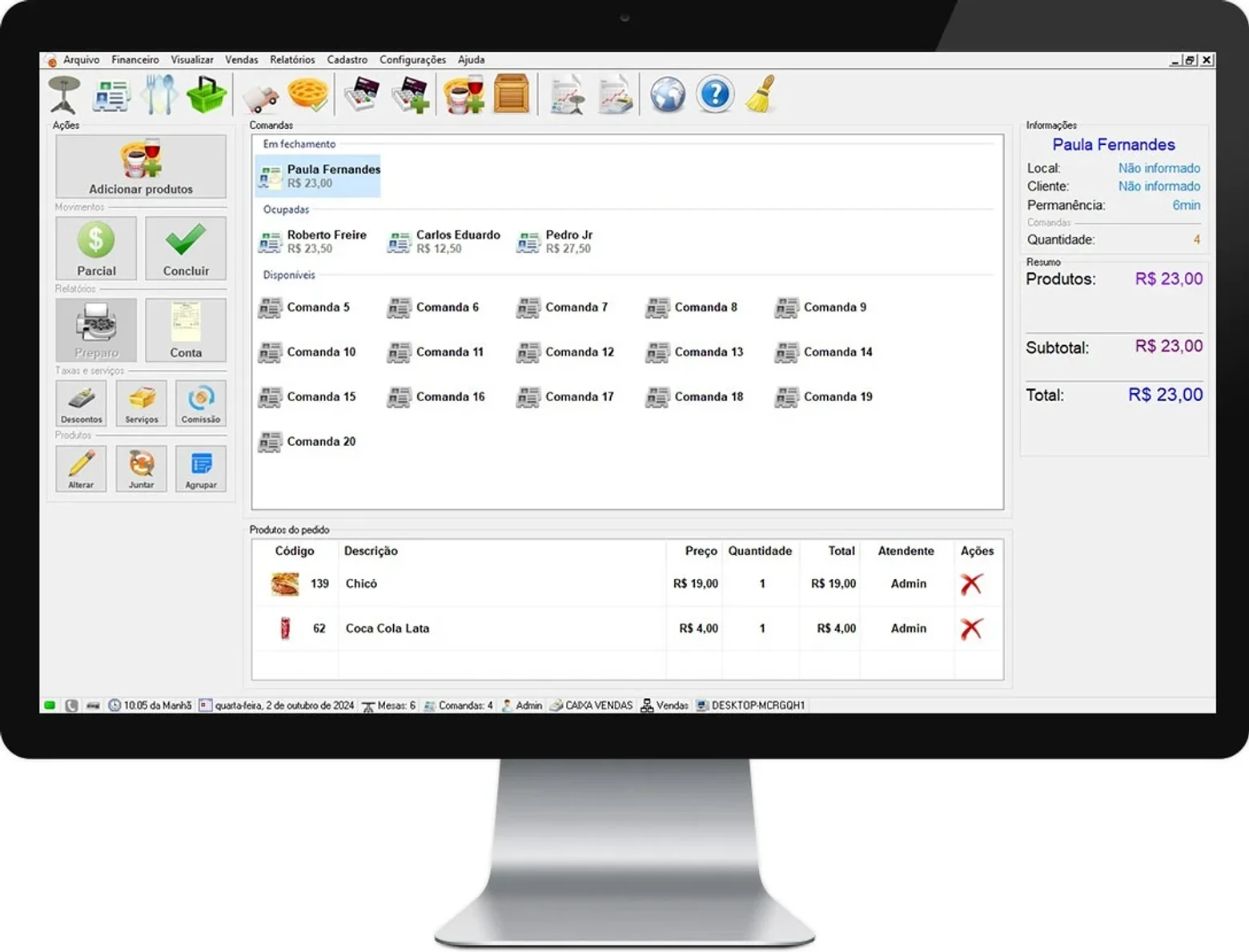
Task: Delete the Coca Cola Lata row
Action: point(971,629)
